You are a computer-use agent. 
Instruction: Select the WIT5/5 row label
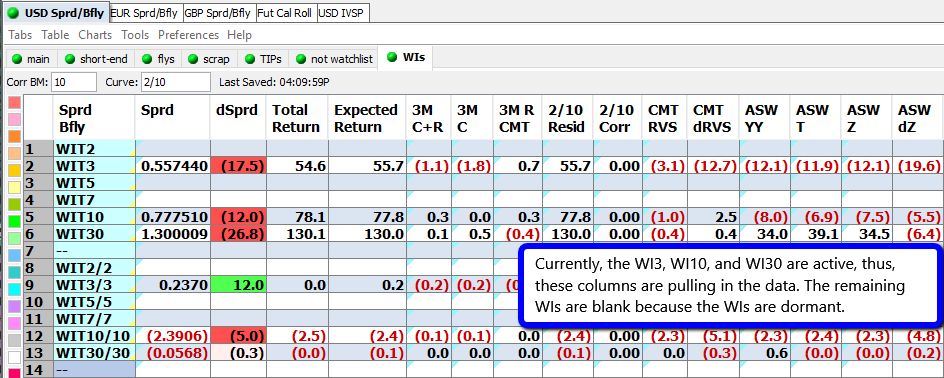(x=95, y=302)
